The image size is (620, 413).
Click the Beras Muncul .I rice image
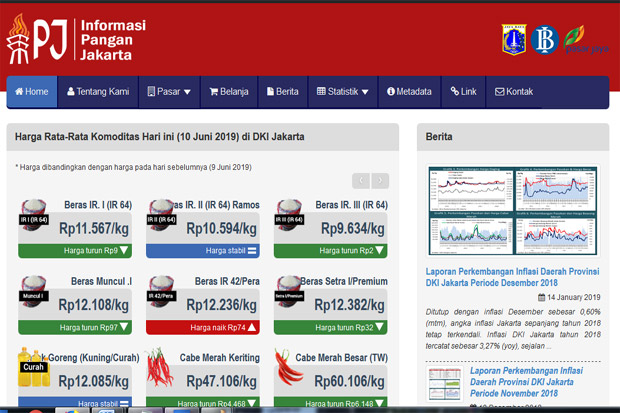point(34,292)
